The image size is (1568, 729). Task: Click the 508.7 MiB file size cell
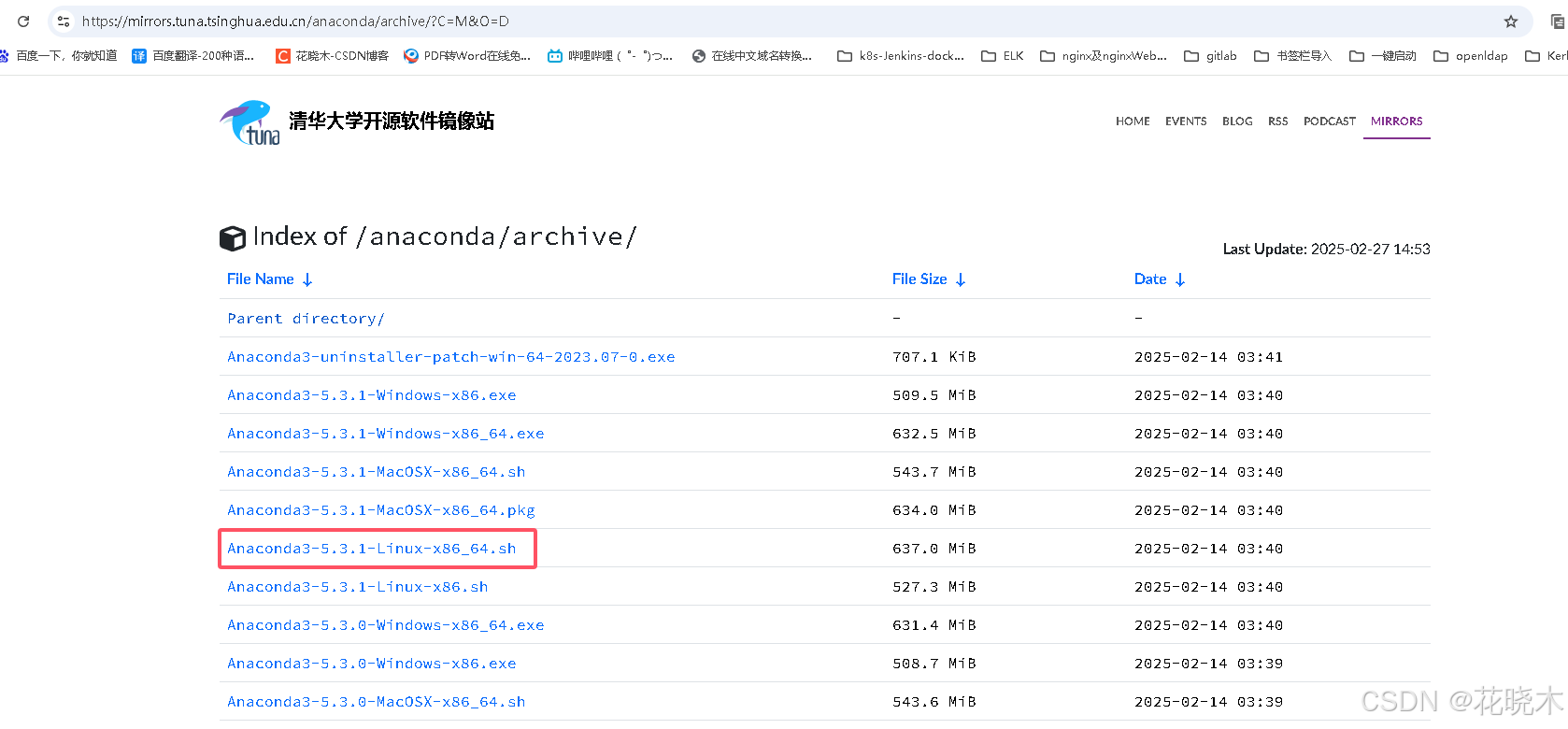pos(934,664)
